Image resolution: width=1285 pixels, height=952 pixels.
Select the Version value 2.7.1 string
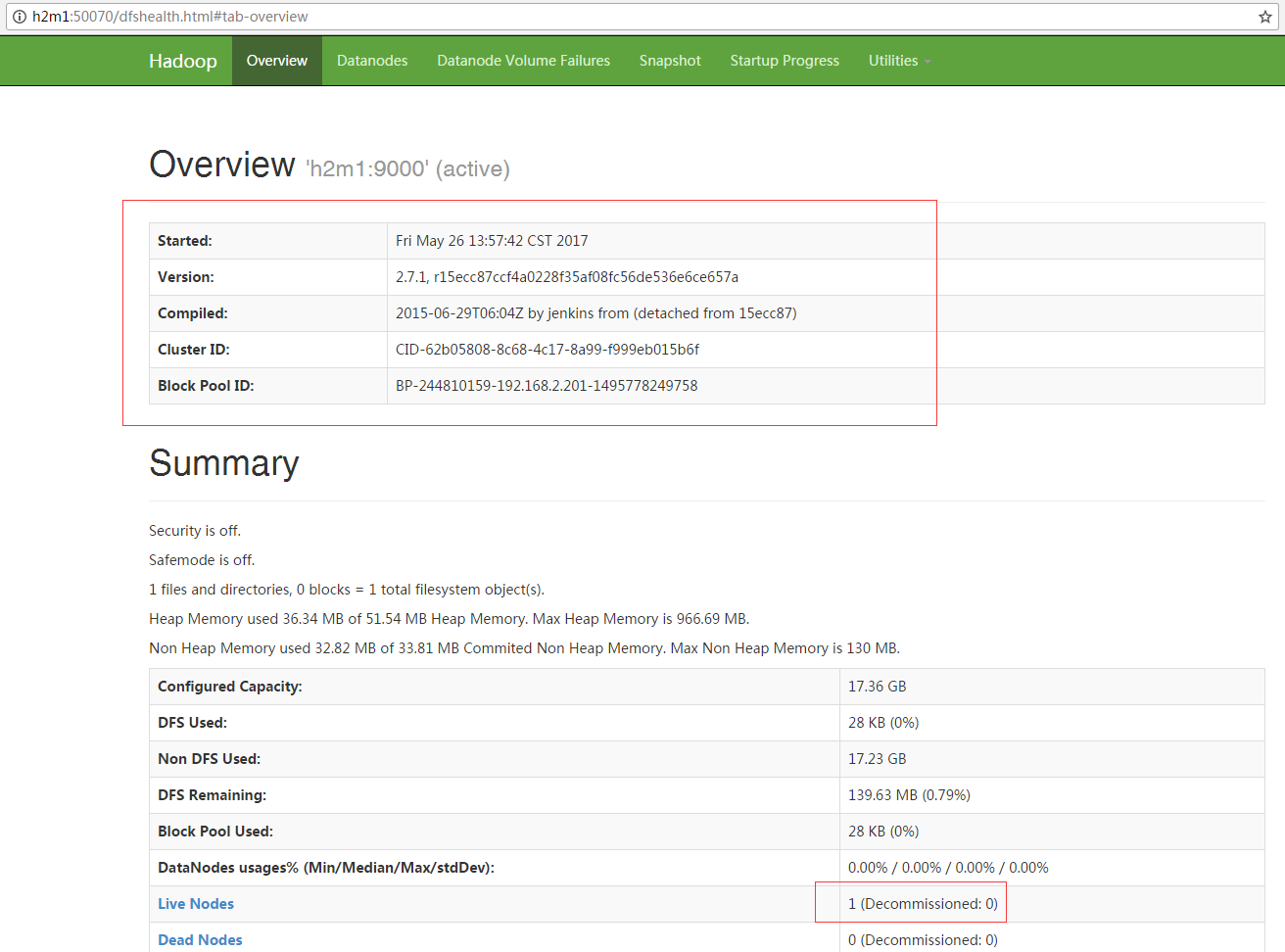(x=567, y=277)
